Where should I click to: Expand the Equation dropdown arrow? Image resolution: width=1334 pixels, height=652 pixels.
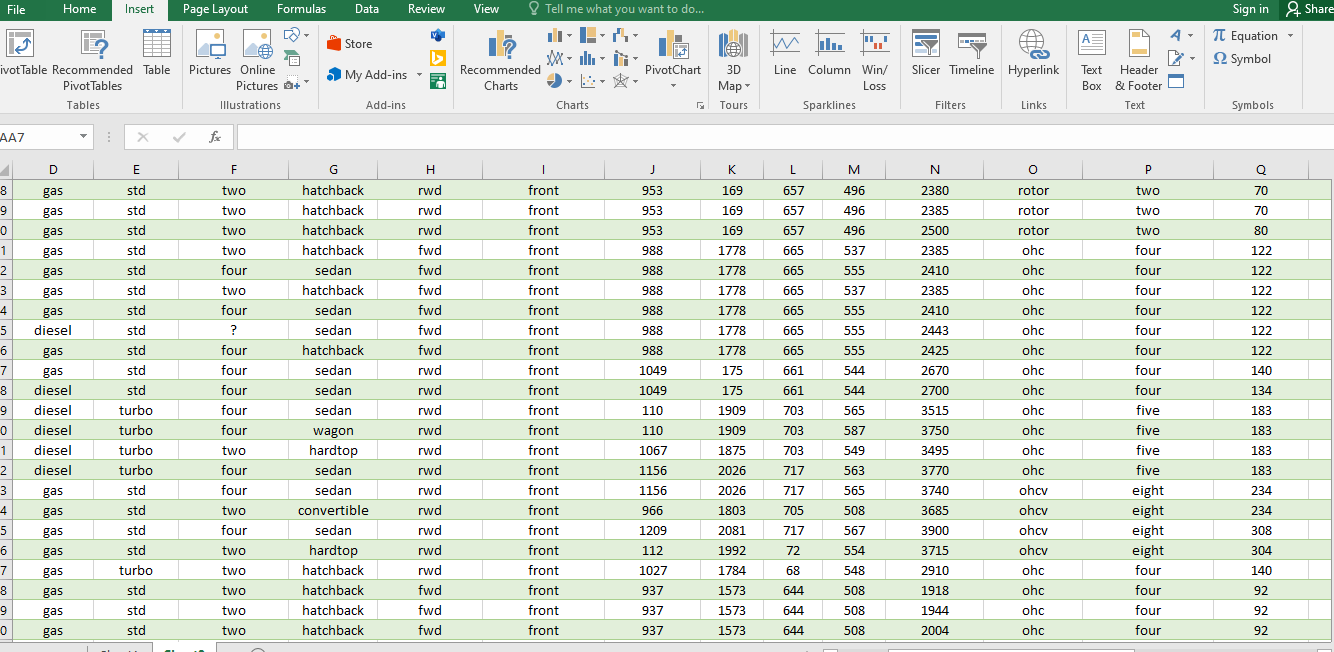[1290, 36]
